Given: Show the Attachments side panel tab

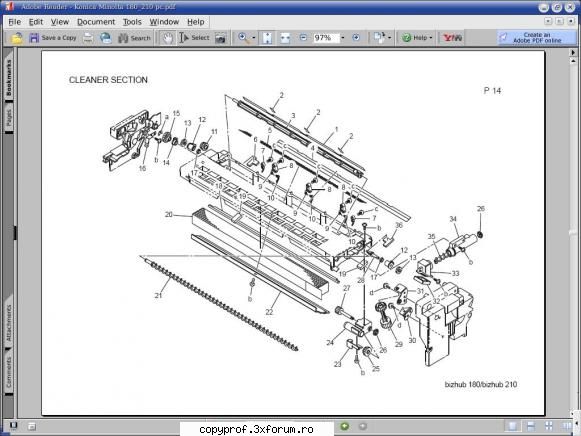Looking at the screenshot, I should (x=9, y=322).
